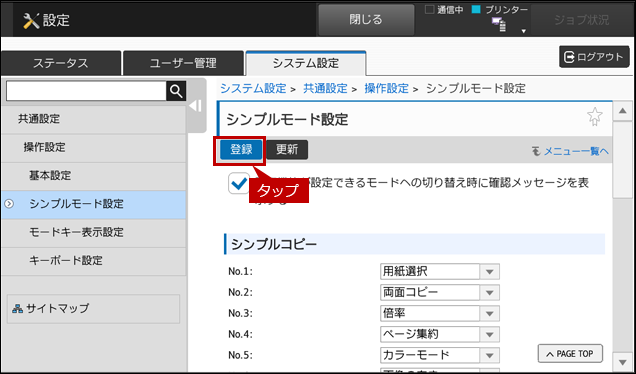Viewport: 636px width, 374px height.
Task: Click the No.5: label
Action: coord(240,355)
